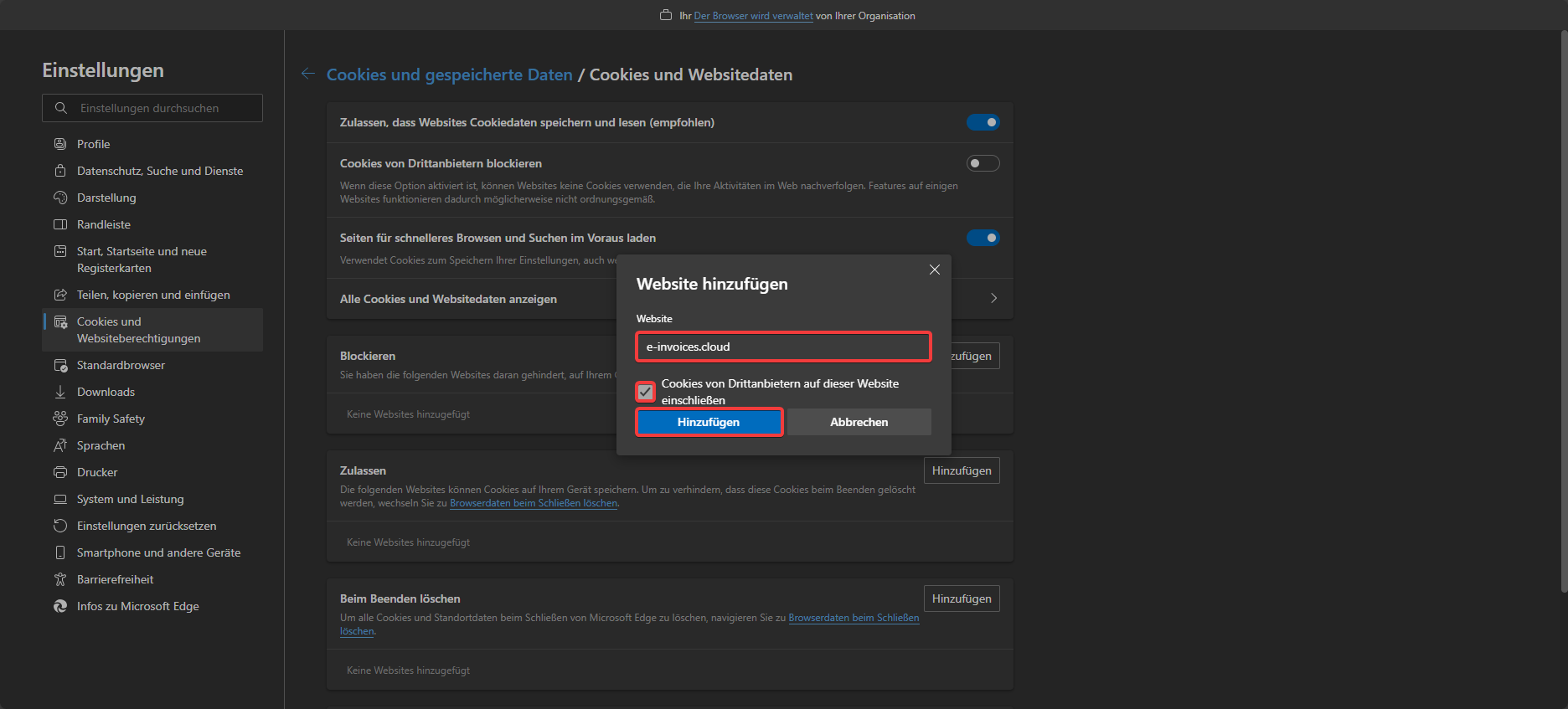Click Abbrechen to cancel the dialog
This screenshot has width=1568, height=709.
coord(859,422)
